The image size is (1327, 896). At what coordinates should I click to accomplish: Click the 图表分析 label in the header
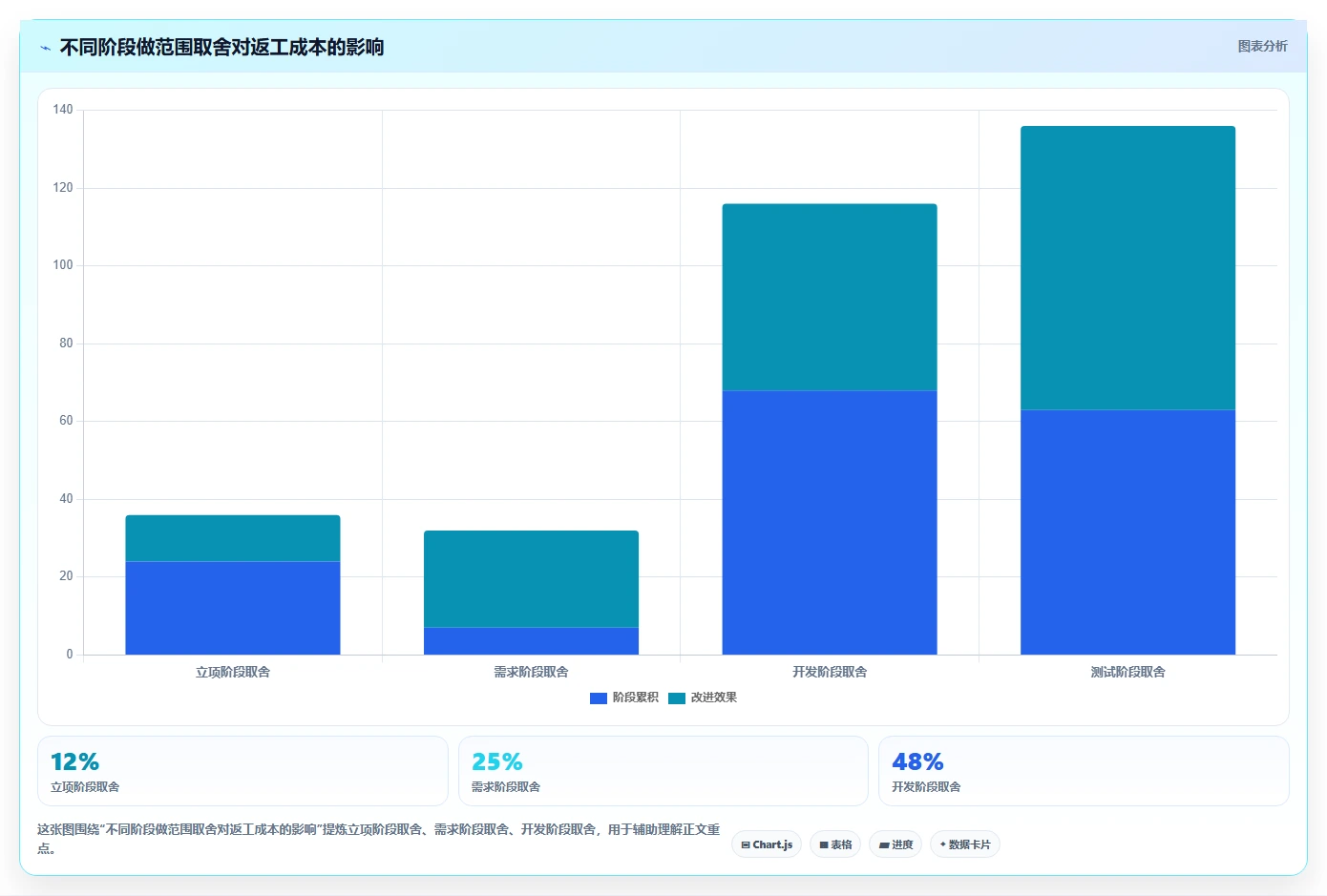coord(1262,46)
